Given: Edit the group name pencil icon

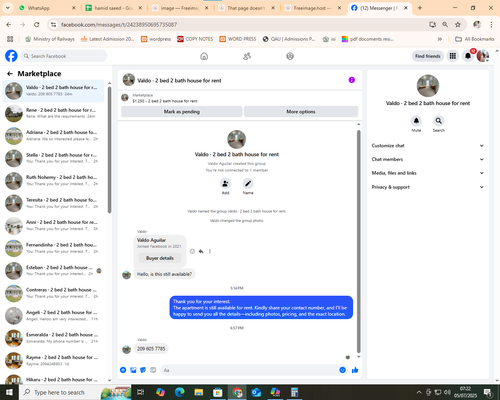Looking at the screenshot, I should [x=248, y=183].
